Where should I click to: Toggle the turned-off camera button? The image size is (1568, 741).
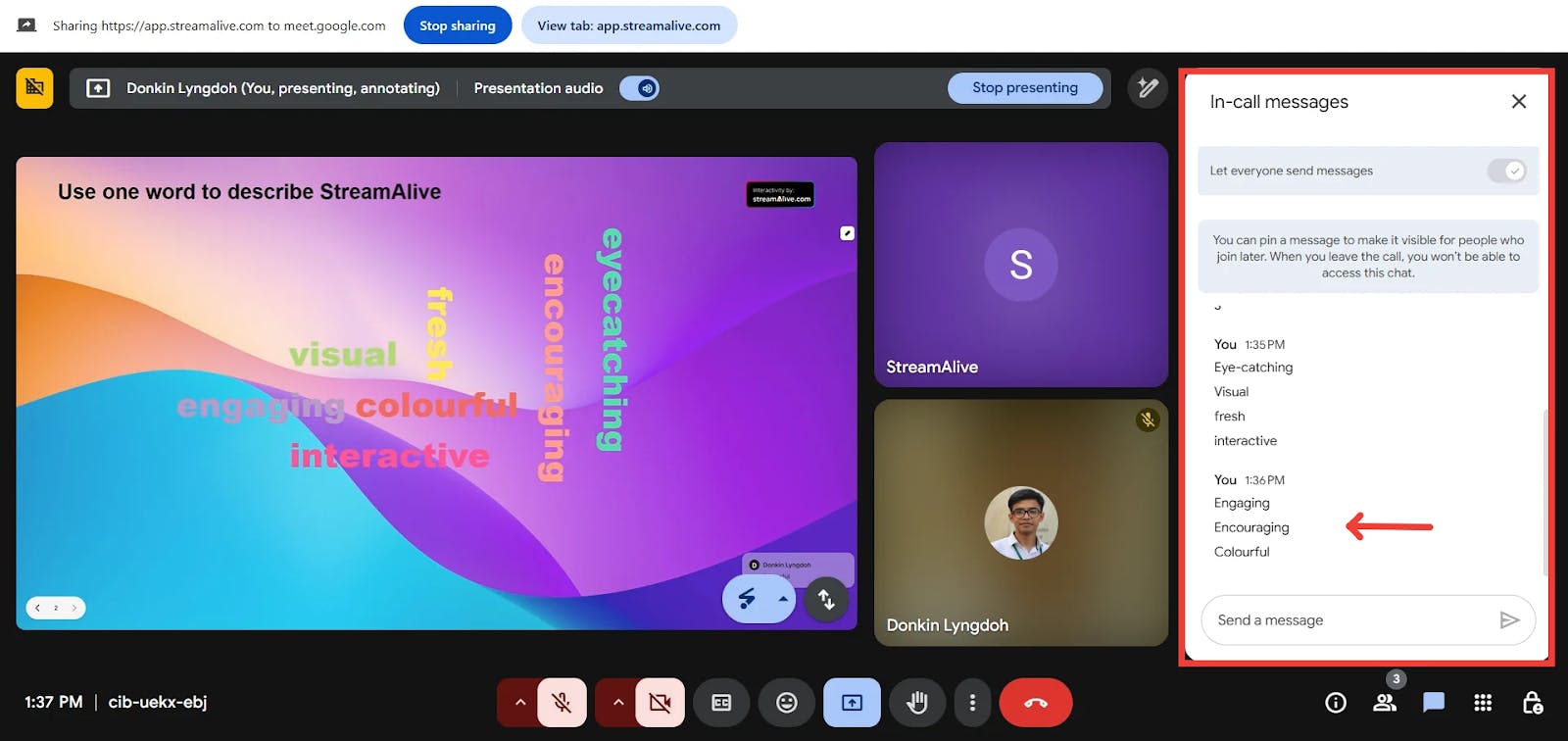point(660,703)
